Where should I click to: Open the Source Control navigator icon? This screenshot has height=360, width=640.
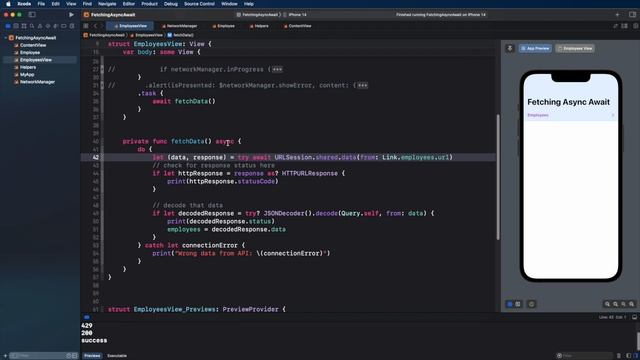16,26
